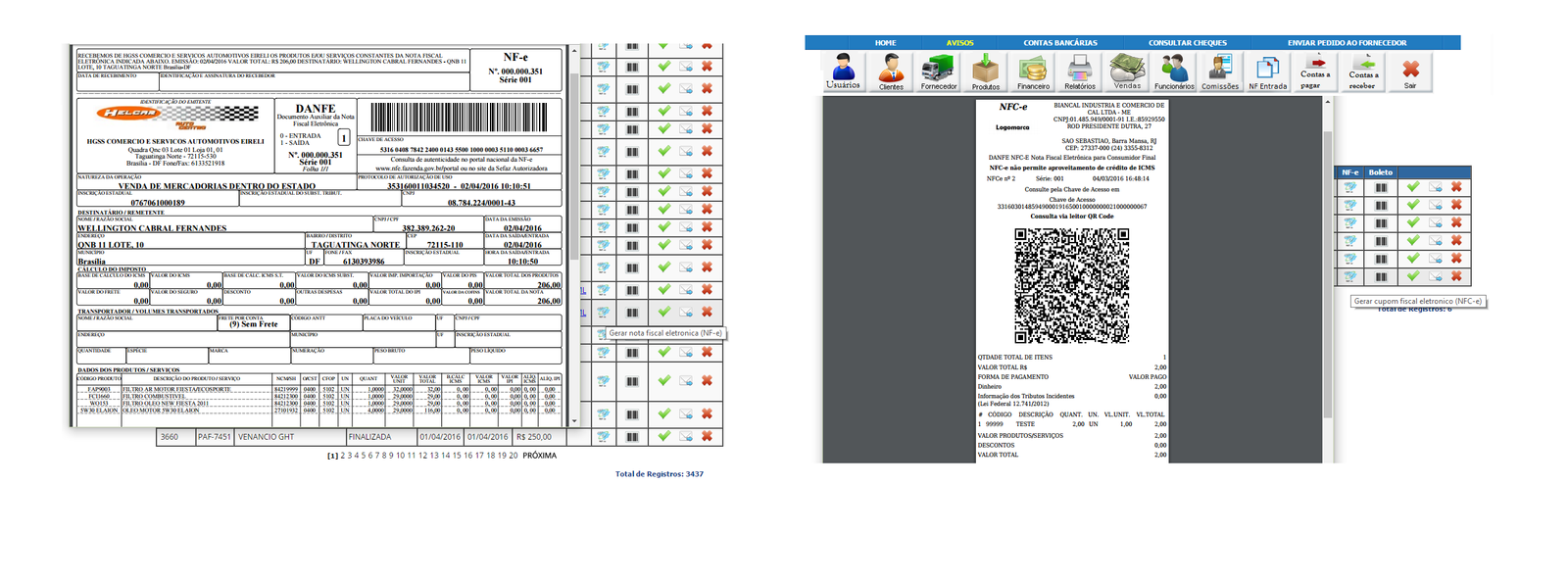This screenshot has width=1568, height=582.
Task: Open Contas a receber
Action: [x=1362, y=72]
